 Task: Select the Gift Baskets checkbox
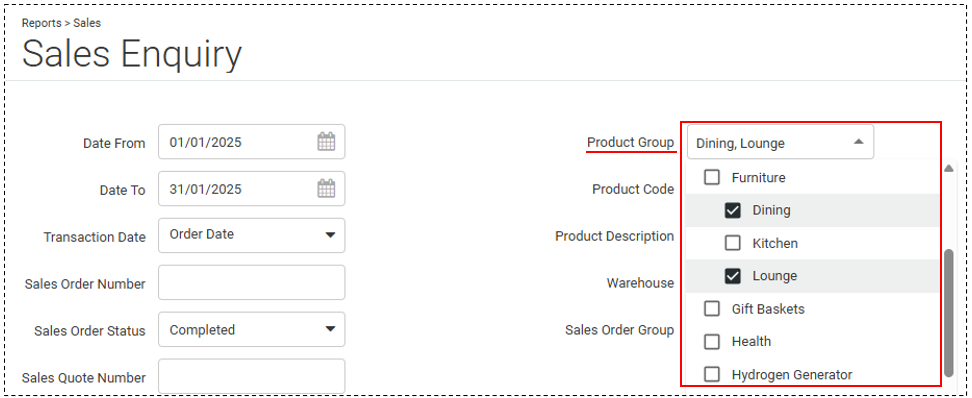(712, 308)
